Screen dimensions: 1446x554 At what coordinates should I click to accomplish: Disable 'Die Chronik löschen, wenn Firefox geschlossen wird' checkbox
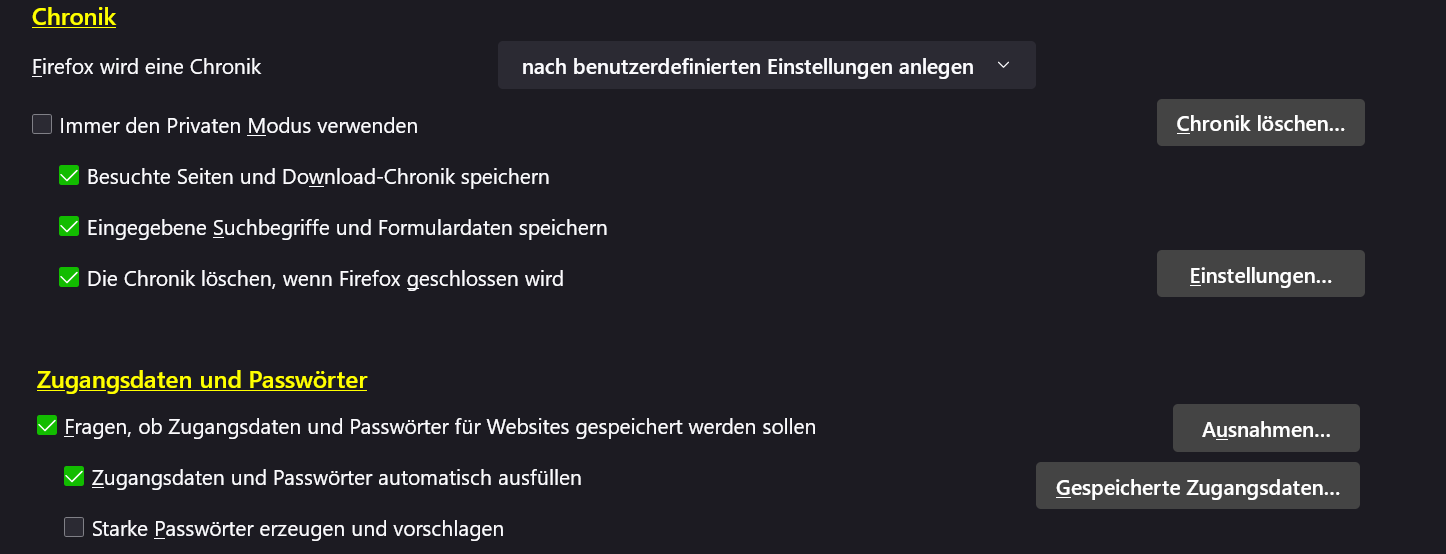coord(69,278)
